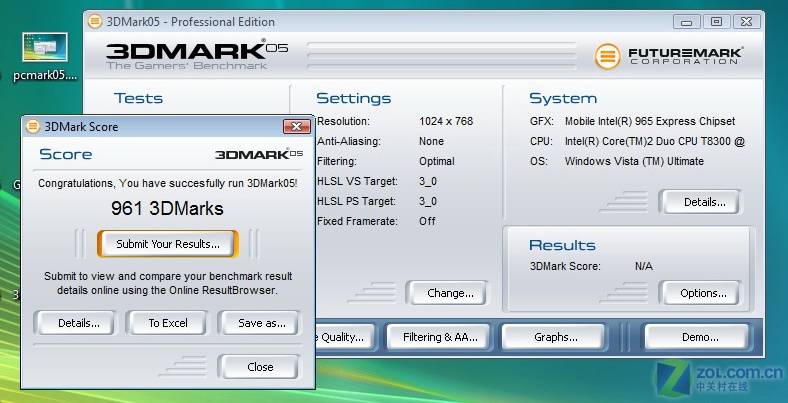Maximize the 3DMark05 main window

tap(716, 22)
